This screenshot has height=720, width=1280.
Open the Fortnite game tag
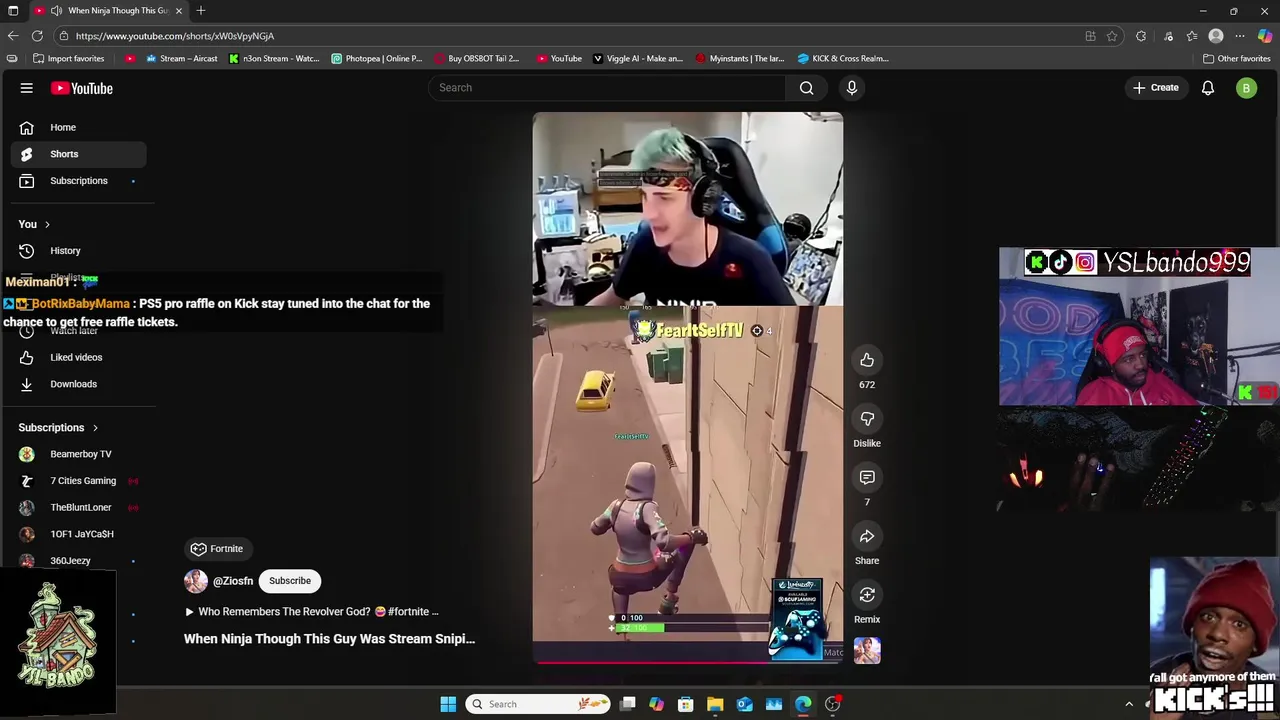pos(217,549)
